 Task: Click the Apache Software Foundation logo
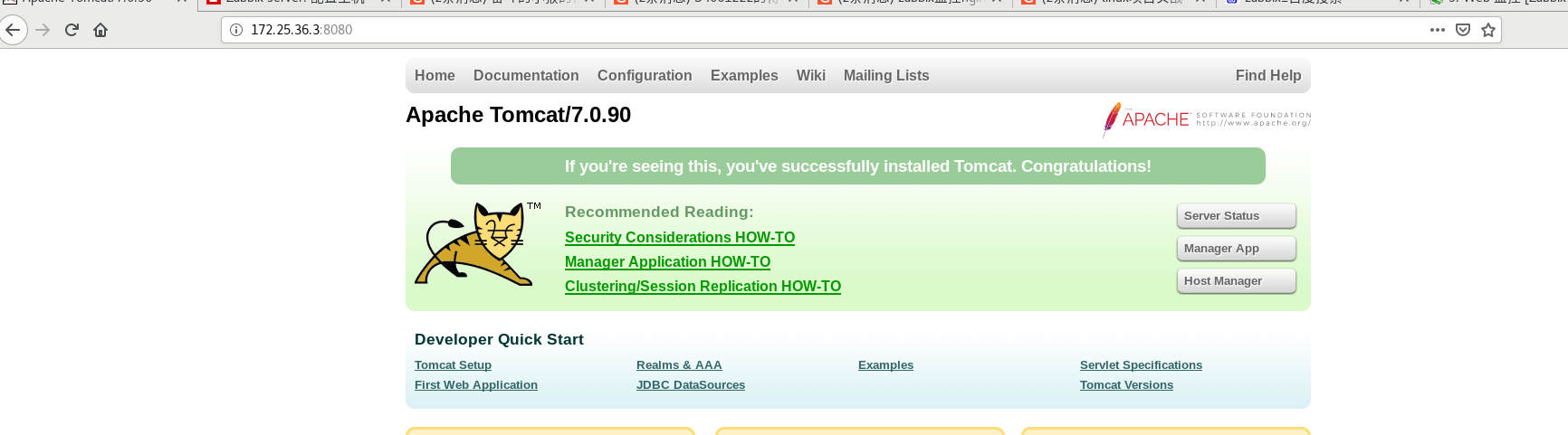coord(1206,119)
